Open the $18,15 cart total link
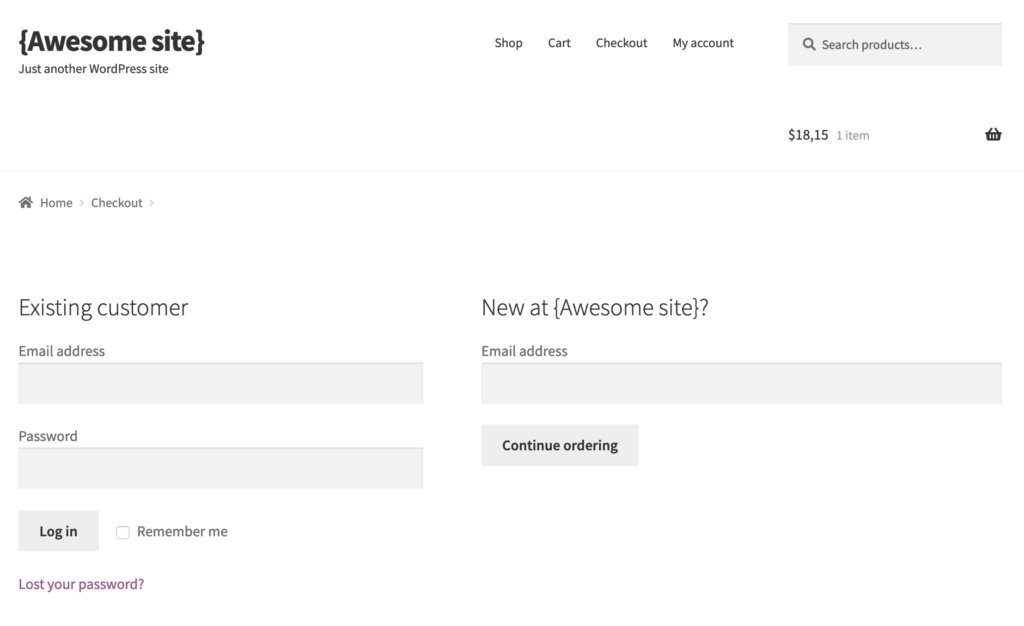 808,135
